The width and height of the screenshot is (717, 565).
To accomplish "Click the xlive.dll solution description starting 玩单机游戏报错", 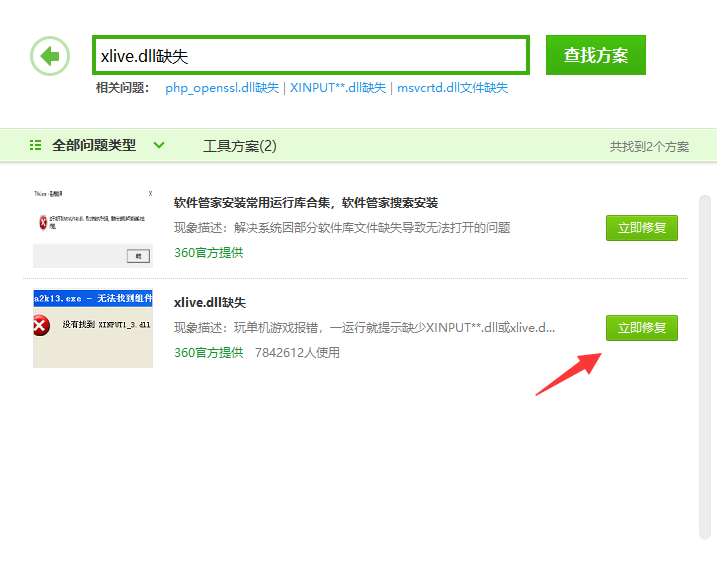I will [x=364, y=328].
